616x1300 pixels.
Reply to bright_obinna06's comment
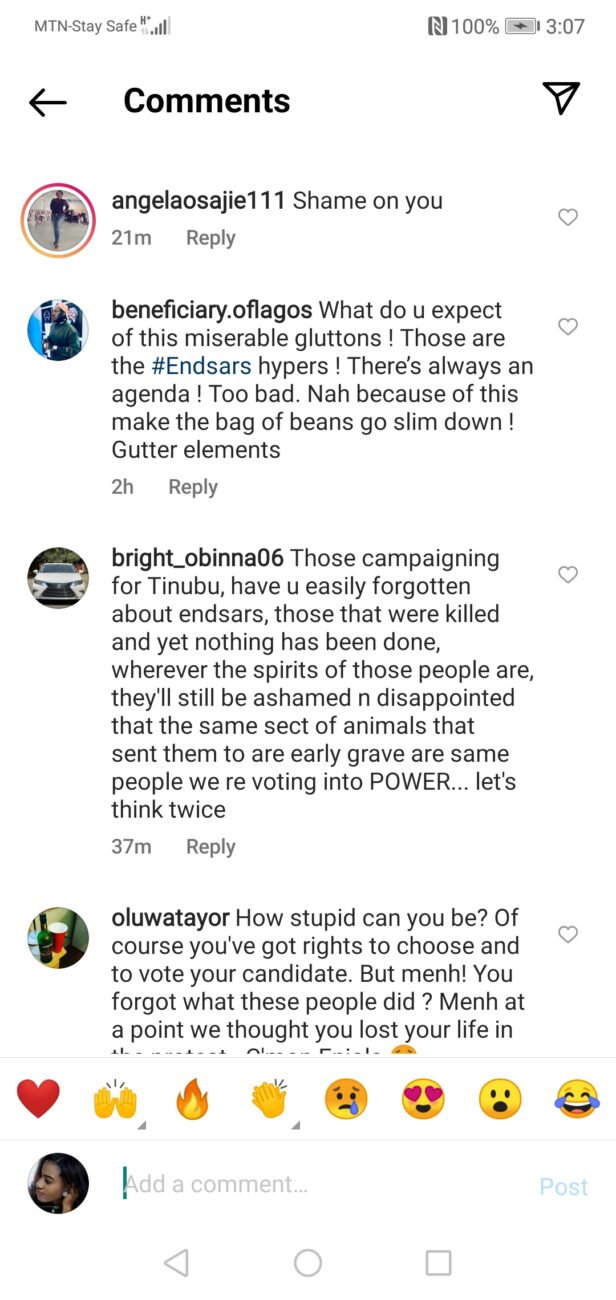click(210, 847)
